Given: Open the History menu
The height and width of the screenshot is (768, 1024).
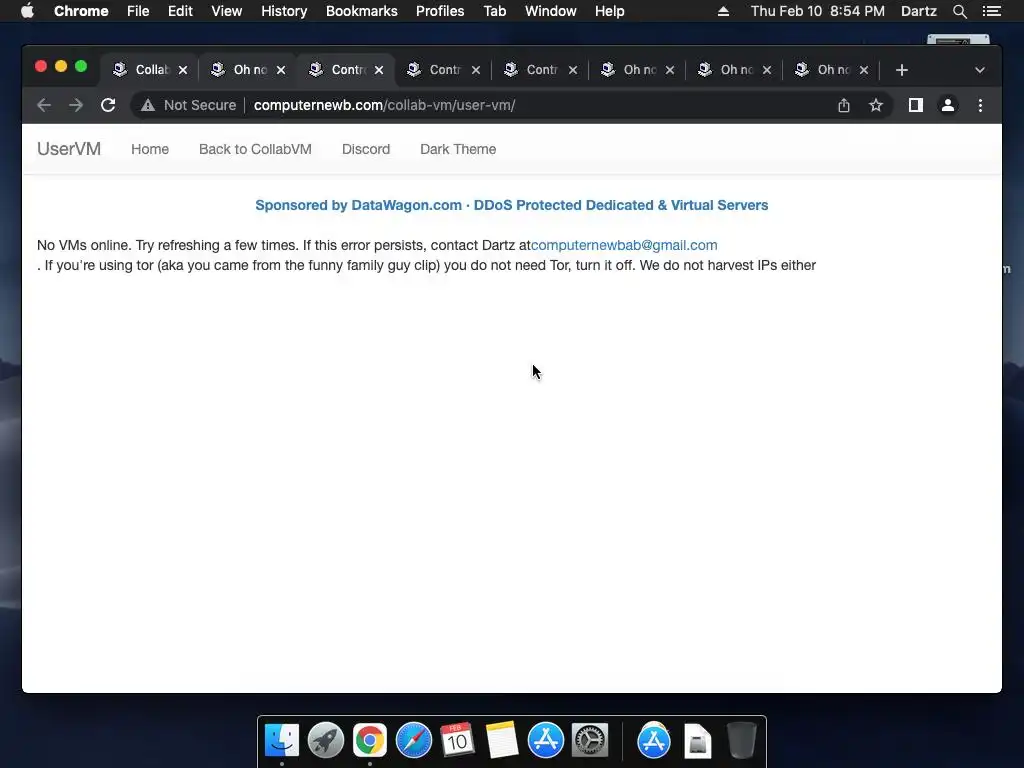Looking at the screenshot, I should pyautogui.click(x=283, y=11).
